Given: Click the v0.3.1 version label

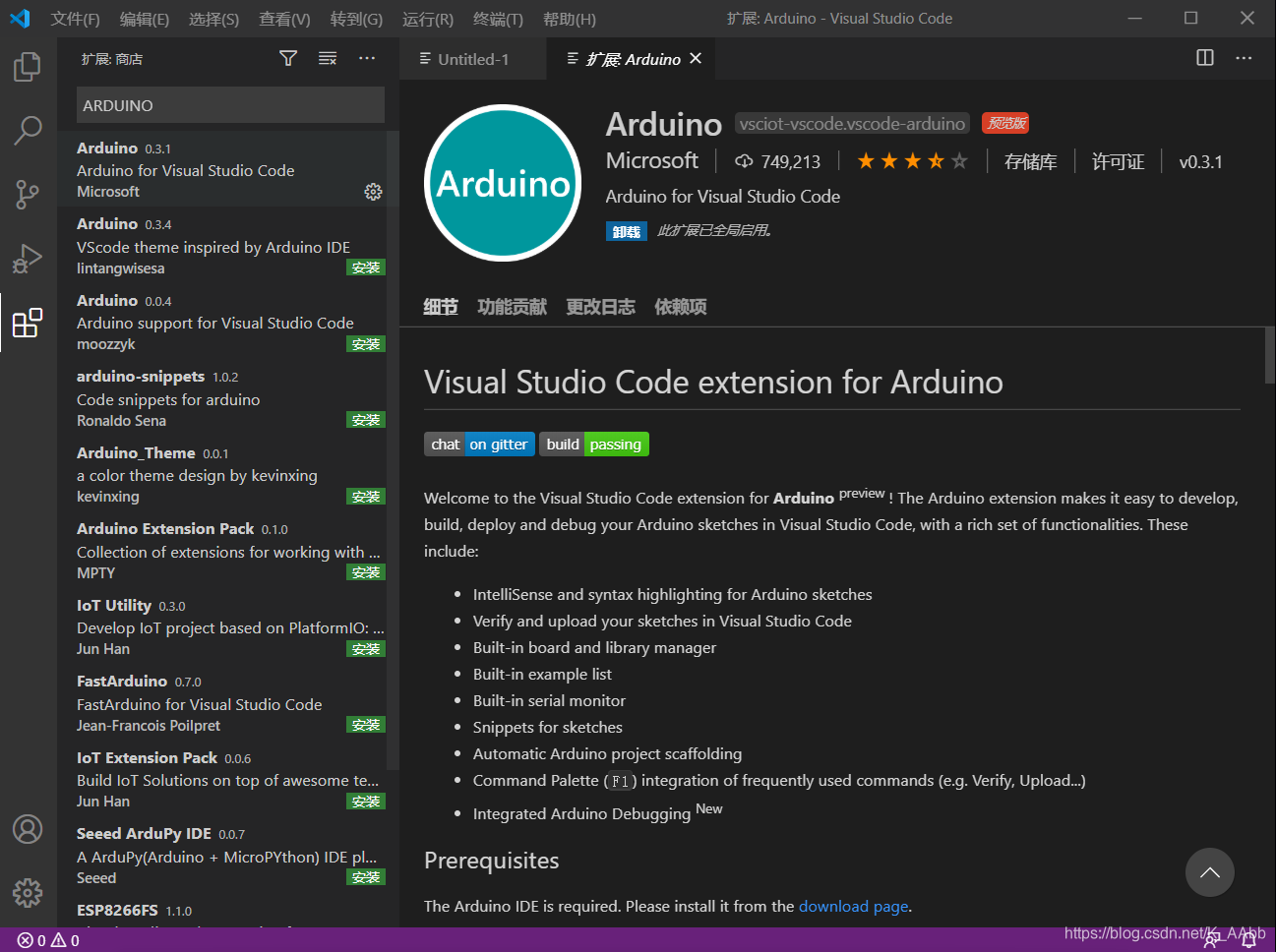Looking at the screenshot, I should pyautogui.click(x=1200, y=161).
